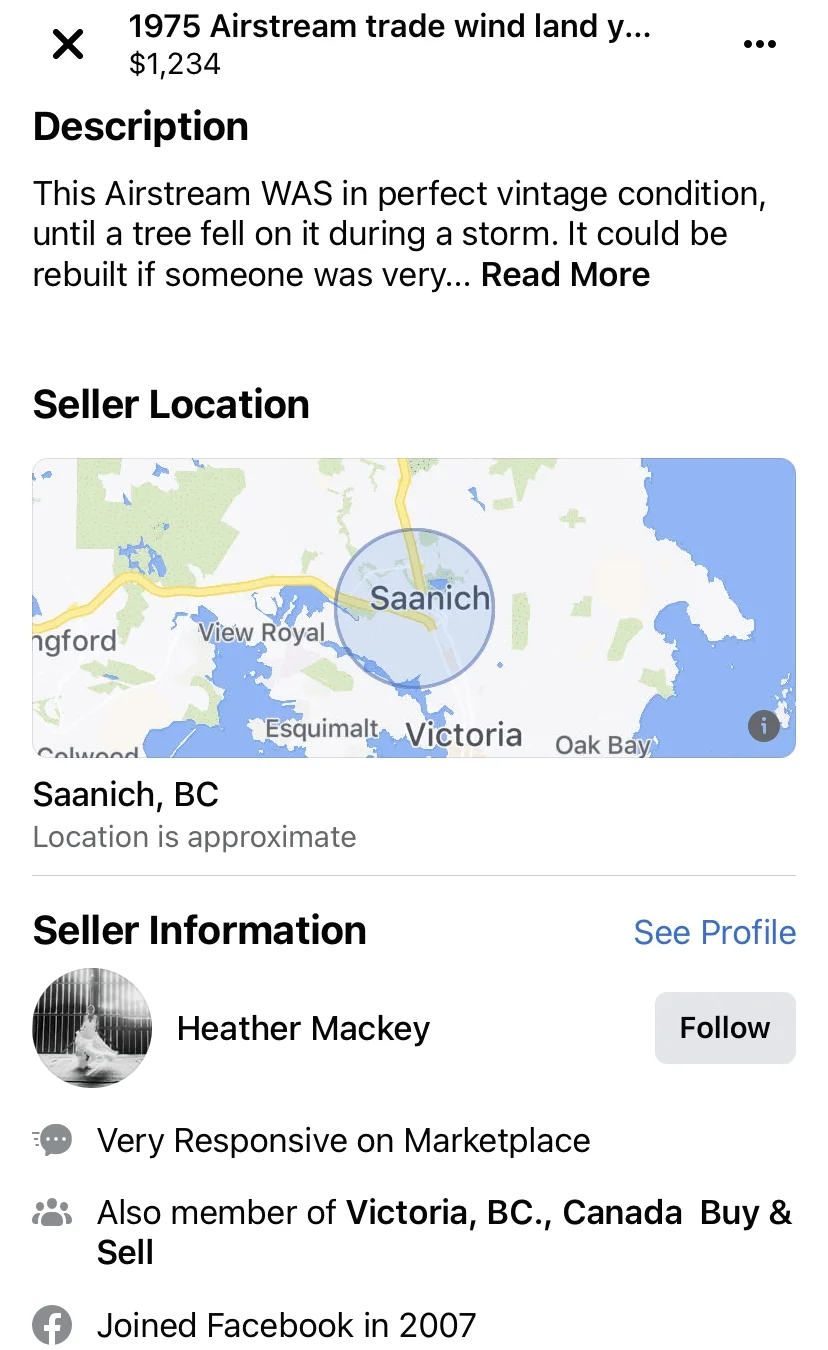Tap the $1,234 price in header
The height and width of the screenshot is (1350, 828).
(x=175, y=65)
